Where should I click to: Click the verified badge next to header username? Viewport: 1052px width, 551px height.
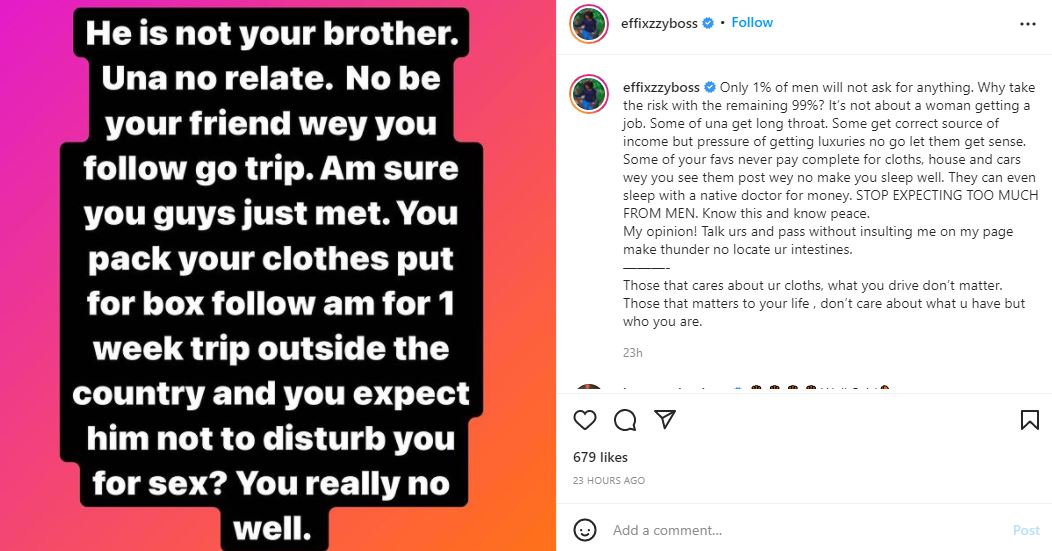pos(707,23)
